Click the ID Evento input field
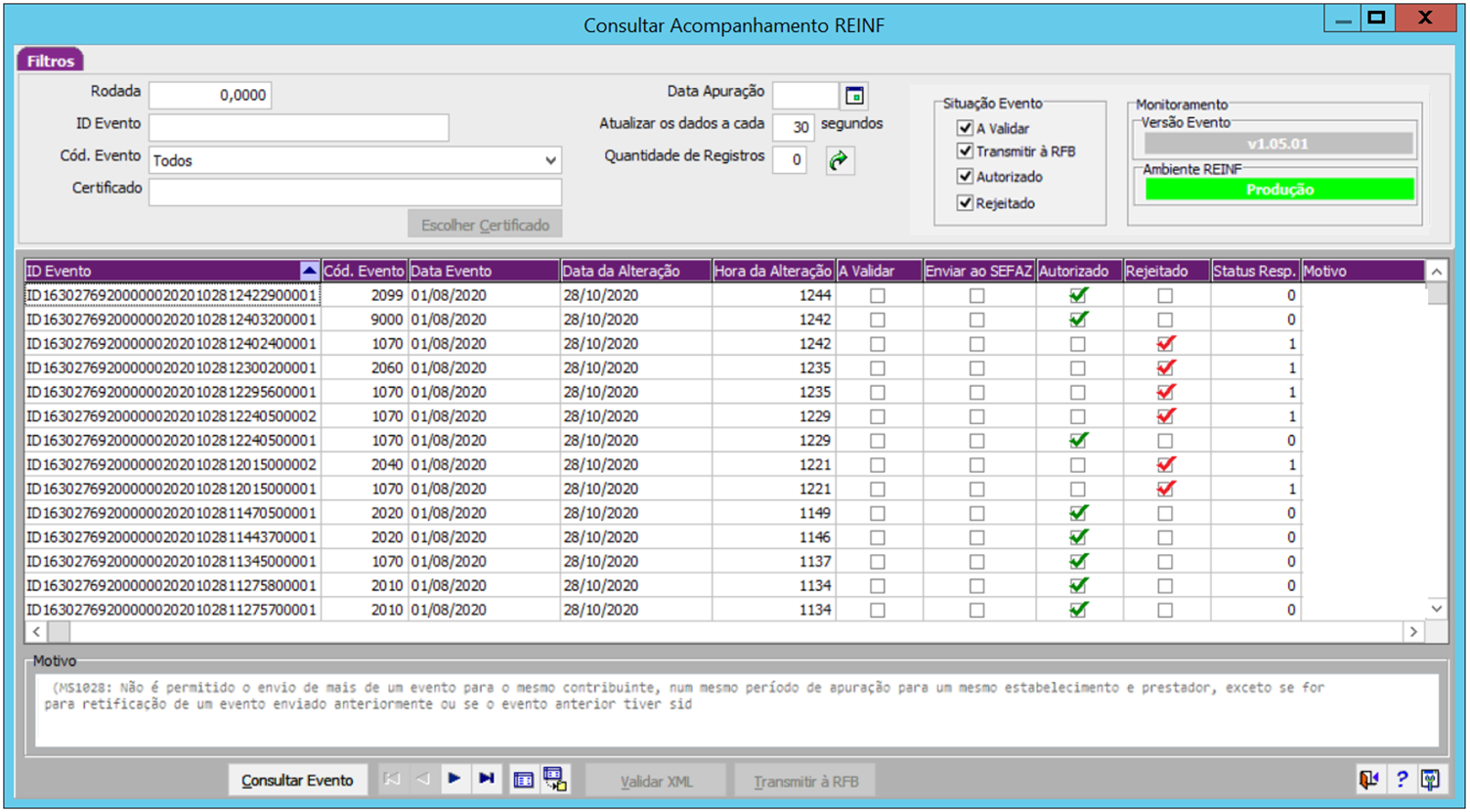Viewport: 1470px width, 812px height. coord(298,127)
